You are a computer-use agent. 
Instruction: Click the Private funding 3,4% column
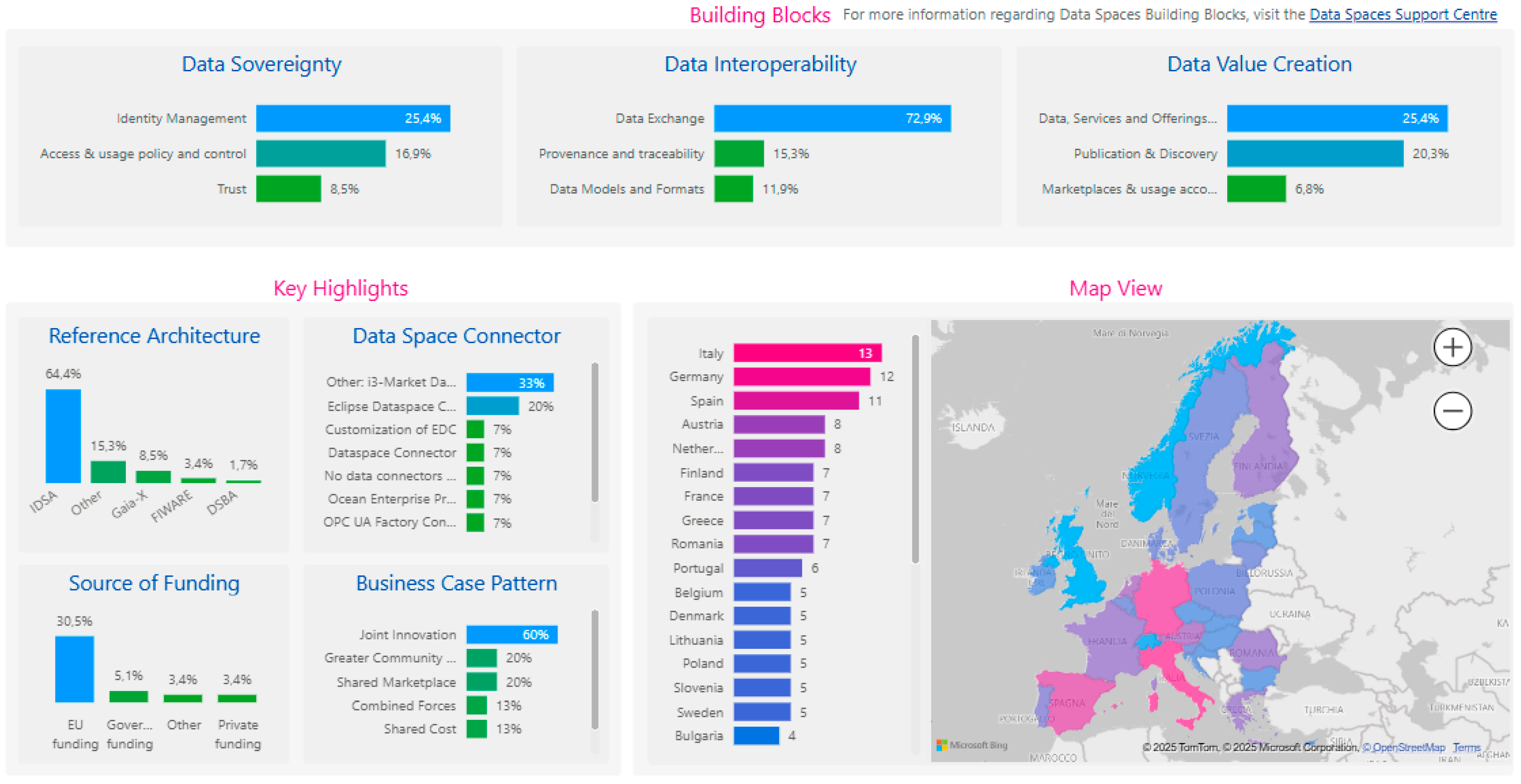coord(237,698)
